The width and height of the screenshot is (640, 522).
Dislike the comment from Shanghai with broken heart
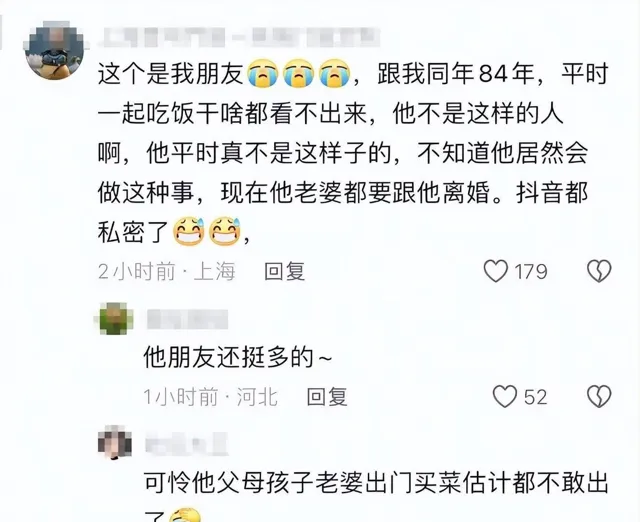(599, 271)
